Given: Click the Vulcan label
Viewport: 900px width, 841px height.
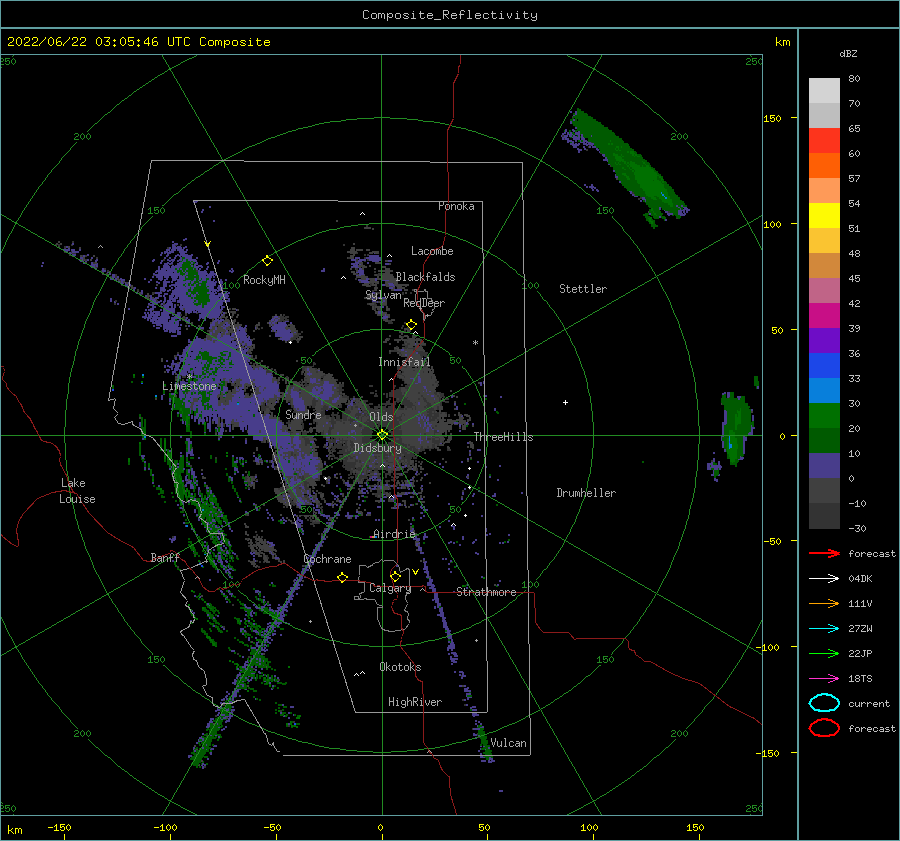Looking at the screenshot, I should 508,743.
